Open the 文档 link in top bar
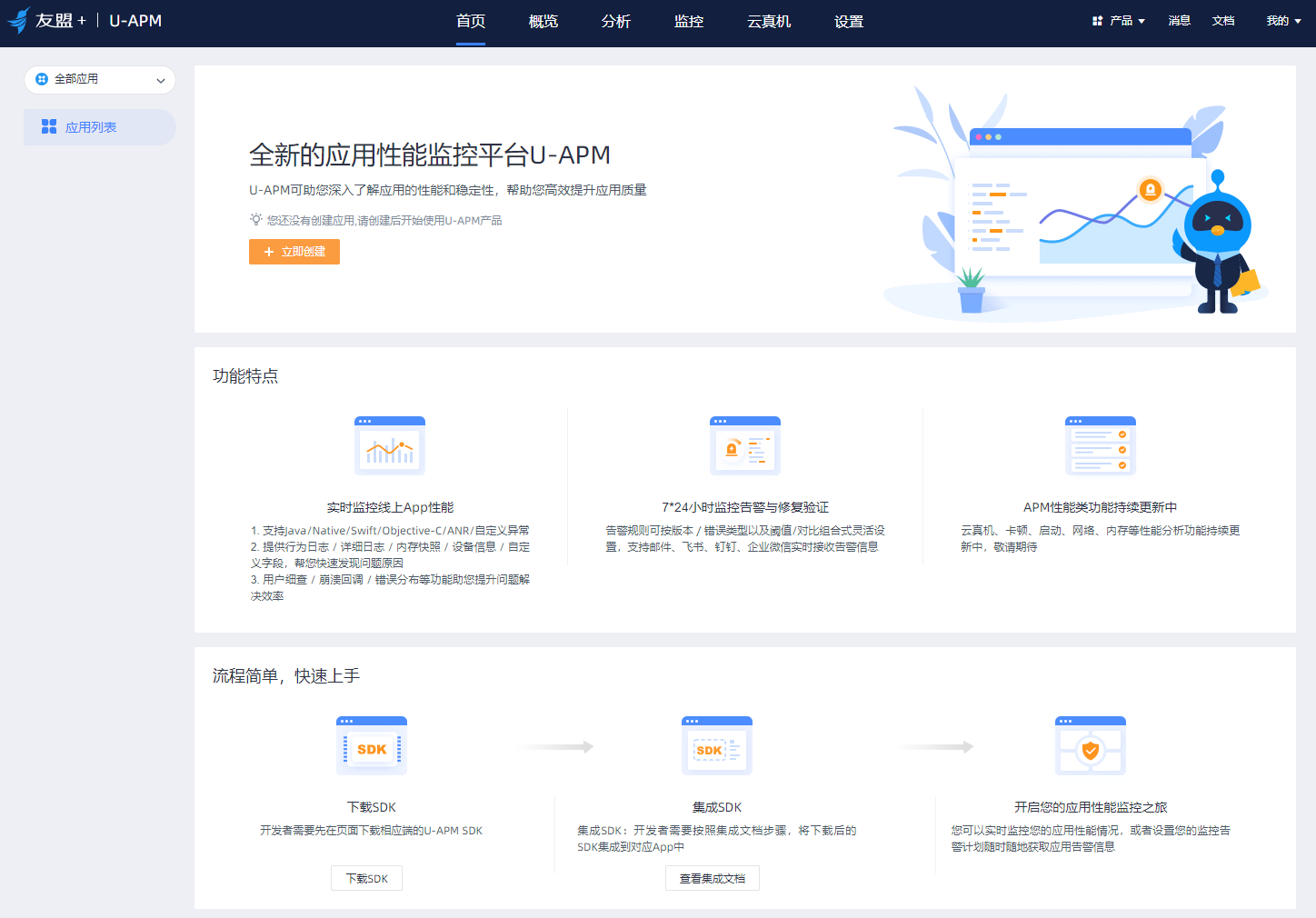The width and height of the screenshot is (1316, 918). [1223, 19]
